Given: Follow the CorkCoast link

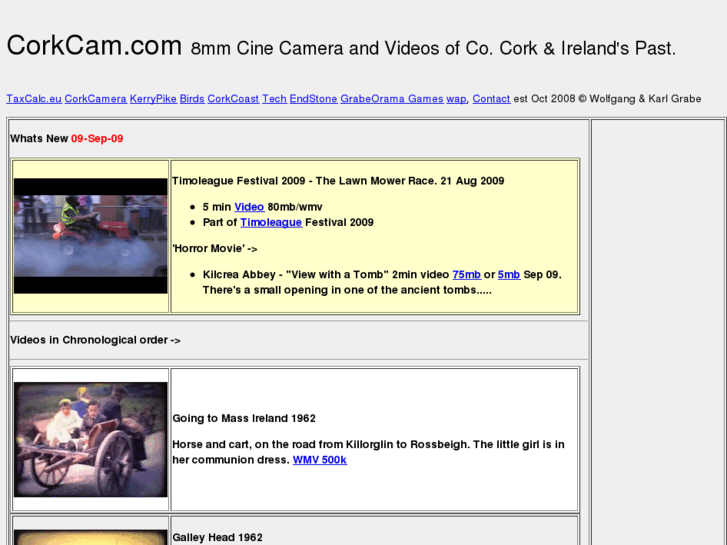Looking at the screenshot, I should [x=233, y=99].
